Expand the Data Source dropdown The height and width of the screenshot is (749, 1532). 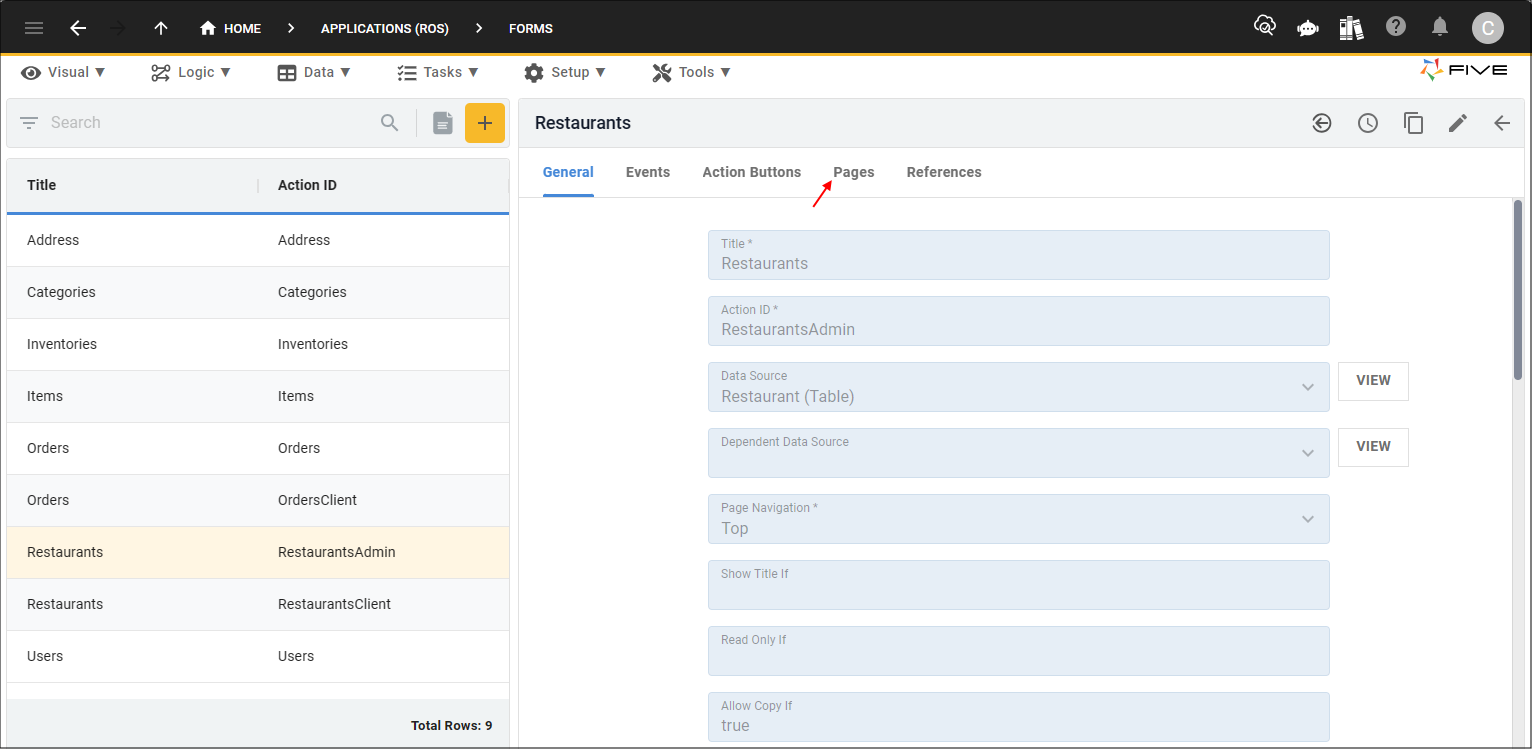click(x=1308, y=387)
